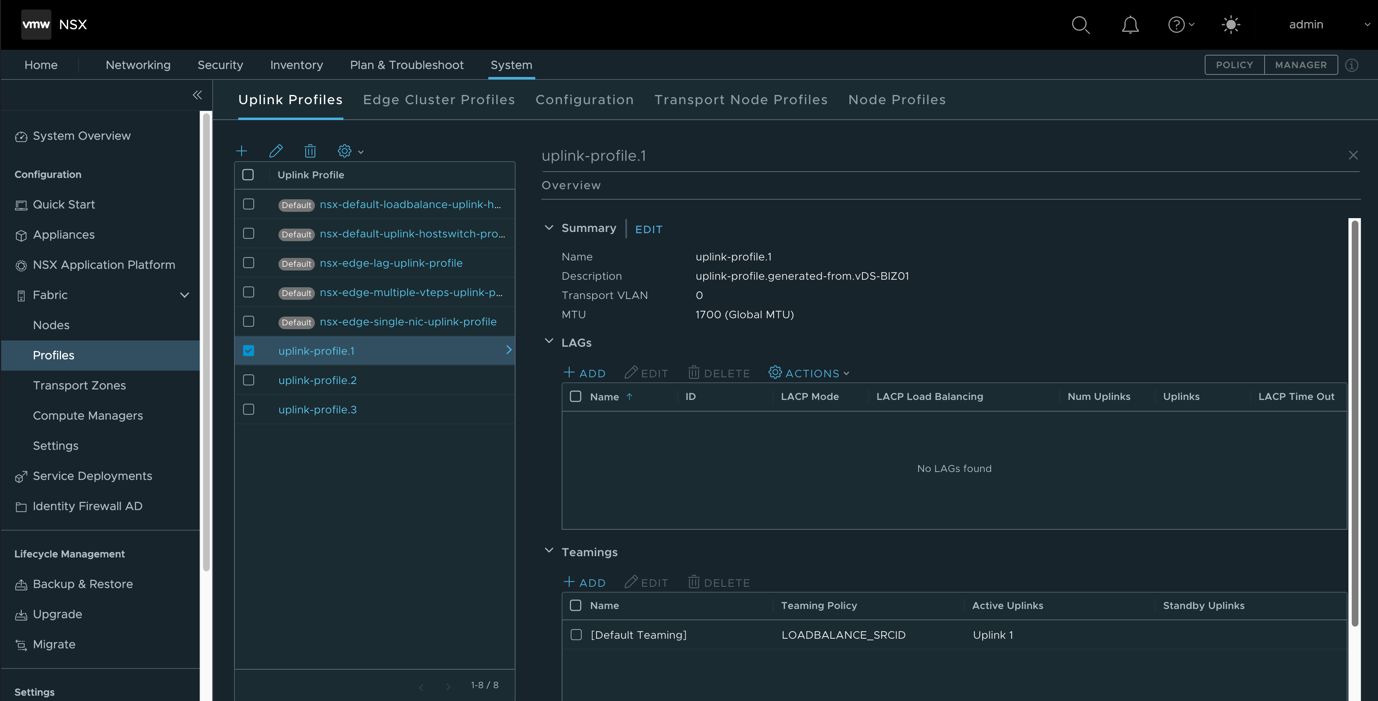Switch to MANAGER mode
This screenshot has height=701, width=1378.
pyautogui.click(x=1301, y=65)
